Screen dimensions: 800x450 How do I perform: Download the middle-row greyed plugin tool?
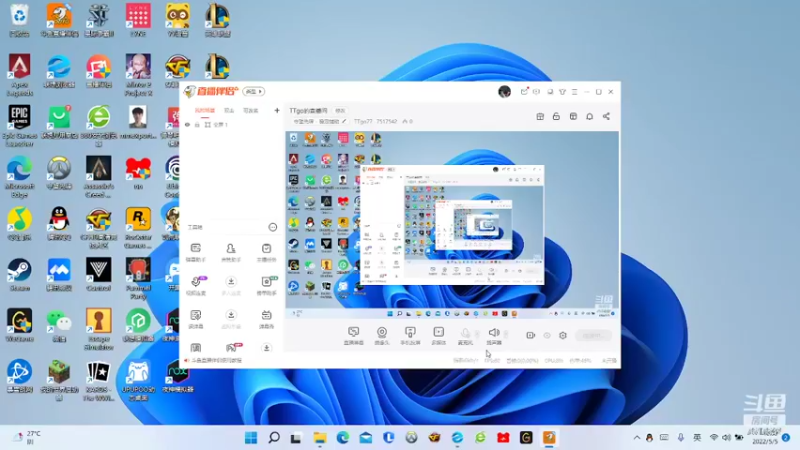[x=231, y=286]
